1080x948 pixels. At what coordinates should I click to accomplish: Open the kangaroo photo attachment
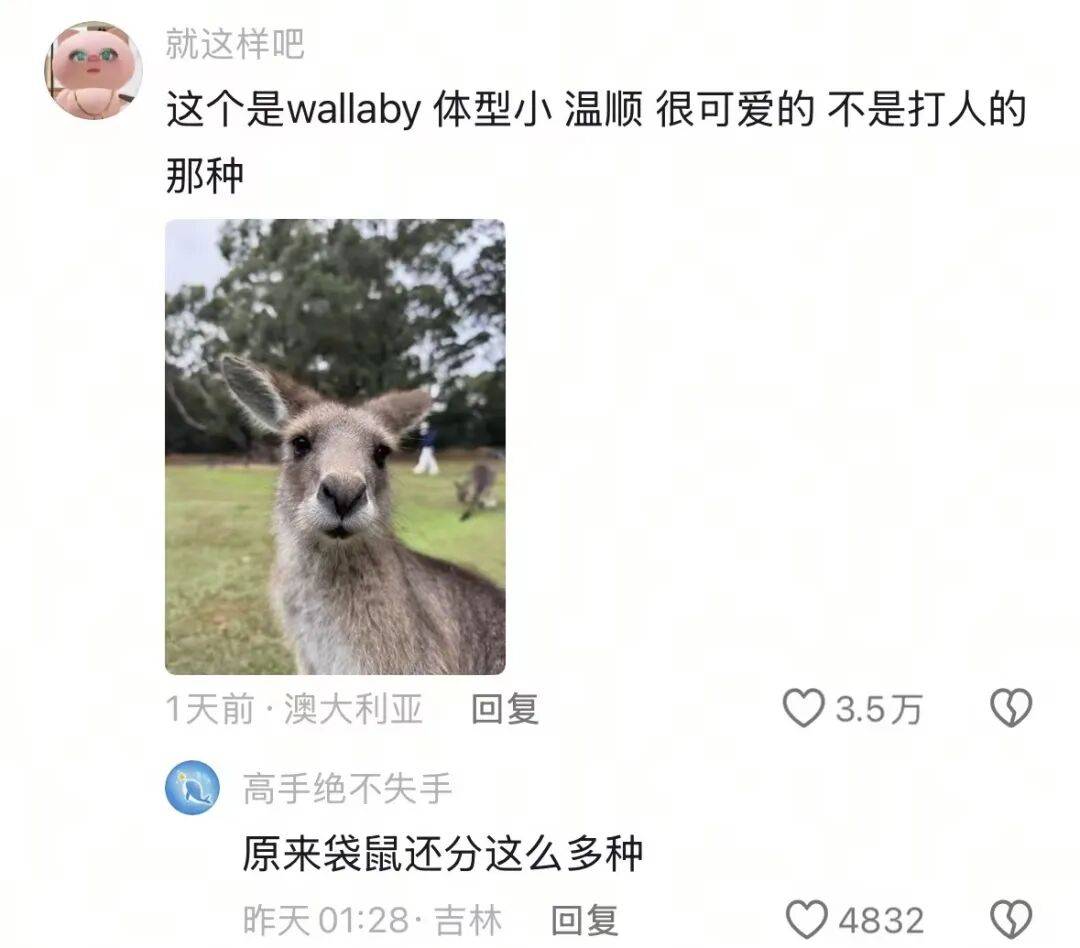(x=335, y=446)
